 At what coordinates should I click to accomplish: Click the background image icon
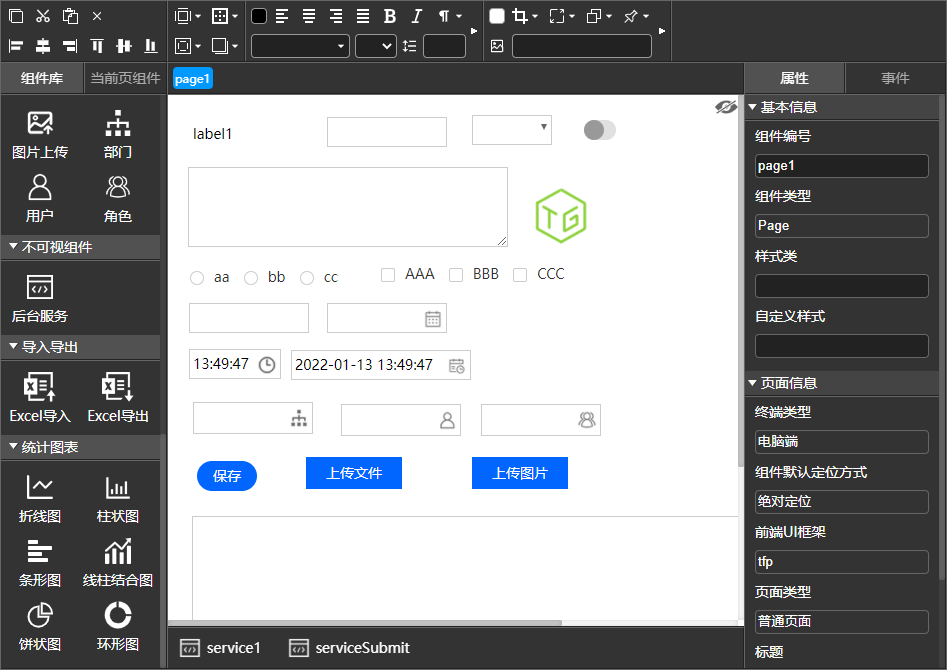click(x=497, y=46)
